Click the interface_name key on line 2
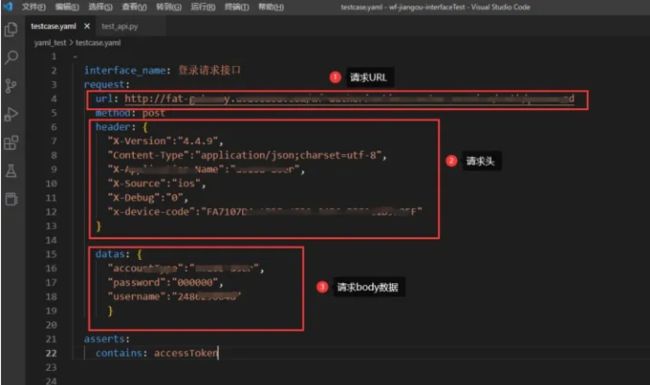This screenshot has width=650, height=385. [125, 70]
